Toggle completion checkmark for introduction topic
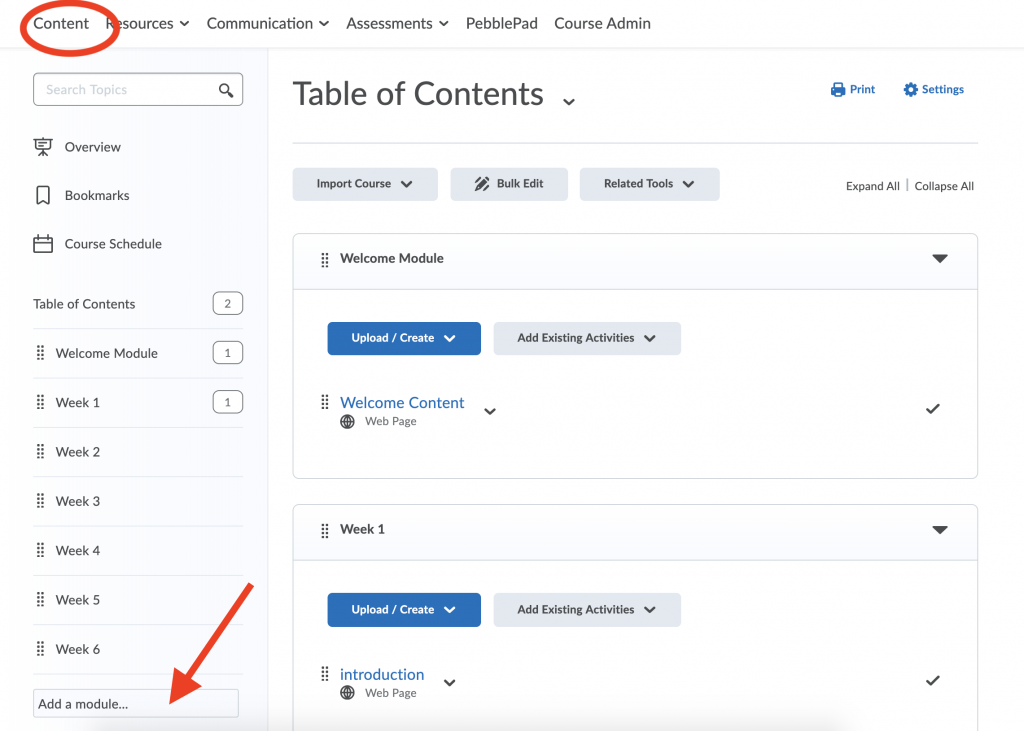Screen dimensions: 1024x731 click(x=932, y=680)
